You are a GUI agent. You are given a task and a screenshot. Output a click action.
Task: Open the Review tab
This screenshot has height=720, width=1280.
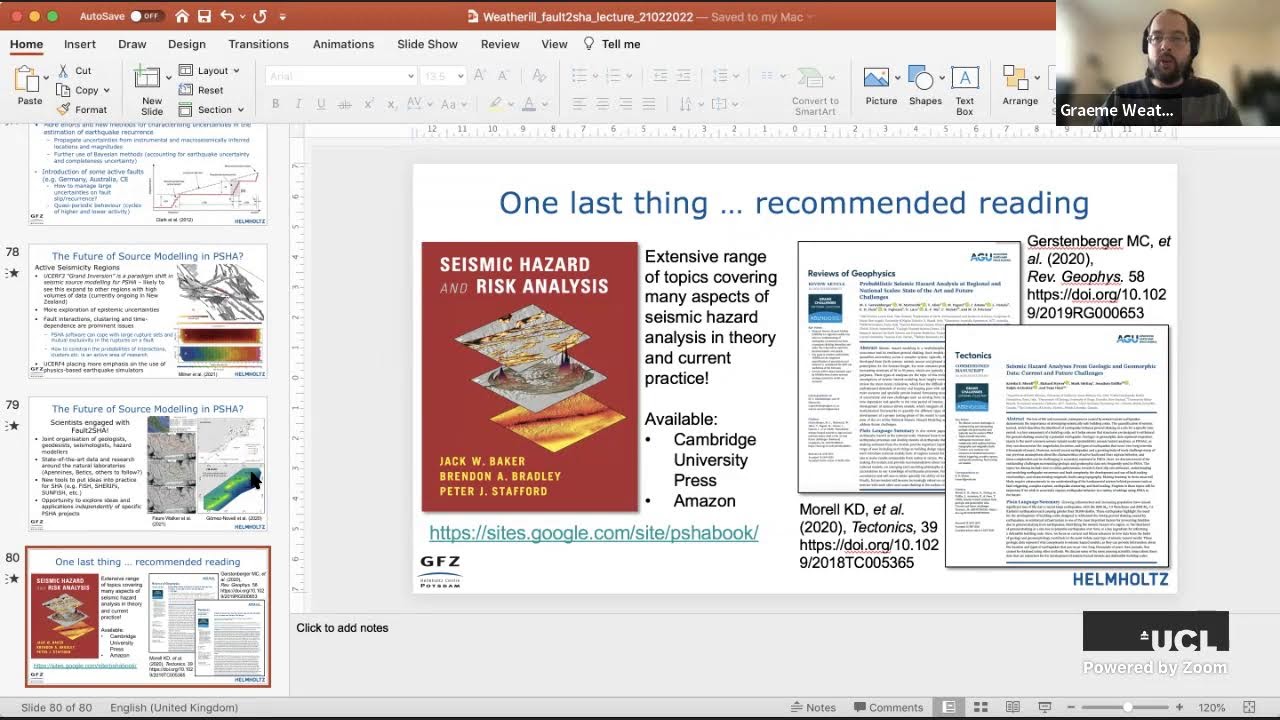(x=500, y=44)
